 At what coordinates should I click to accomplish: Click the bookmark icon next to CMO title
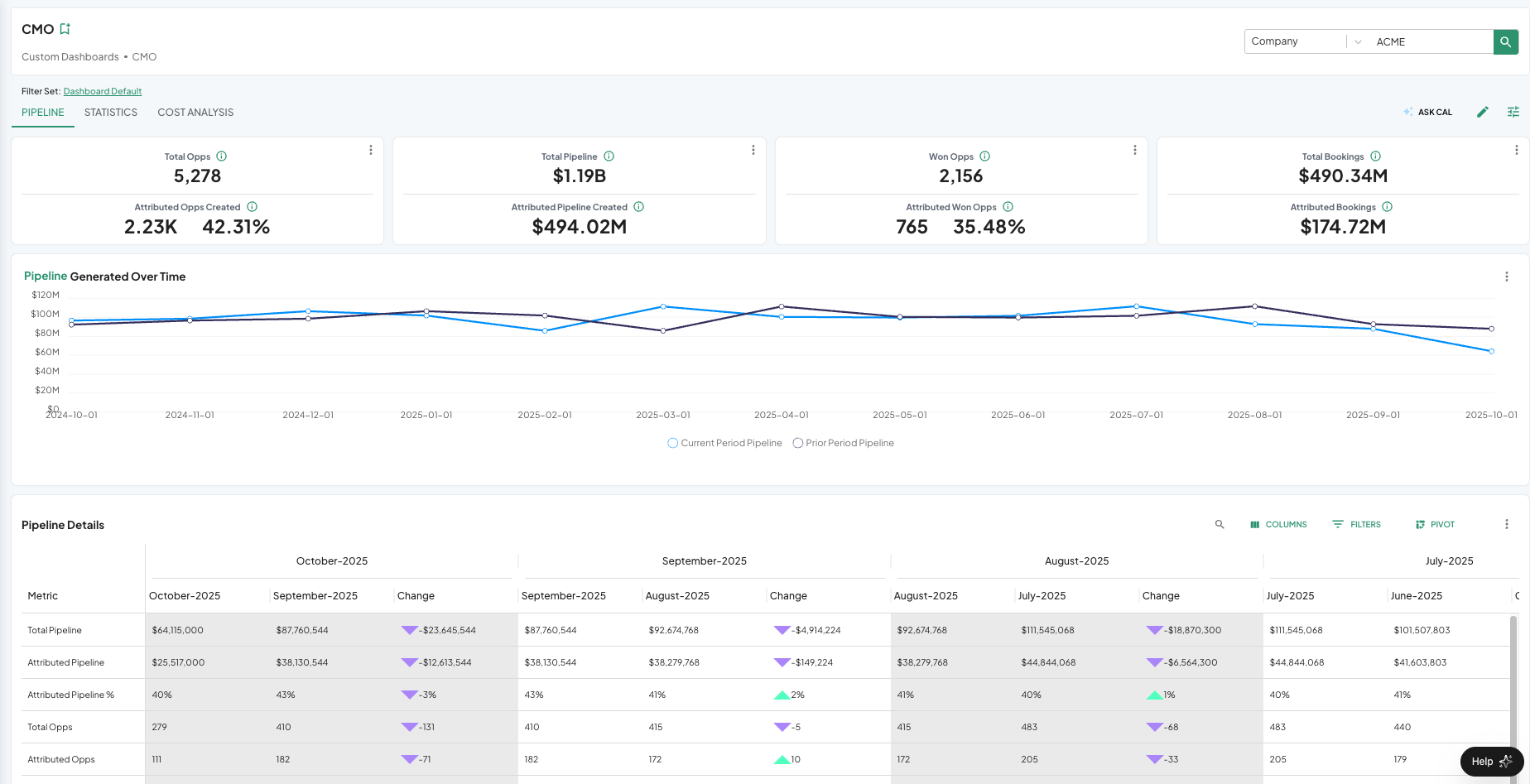65,29
